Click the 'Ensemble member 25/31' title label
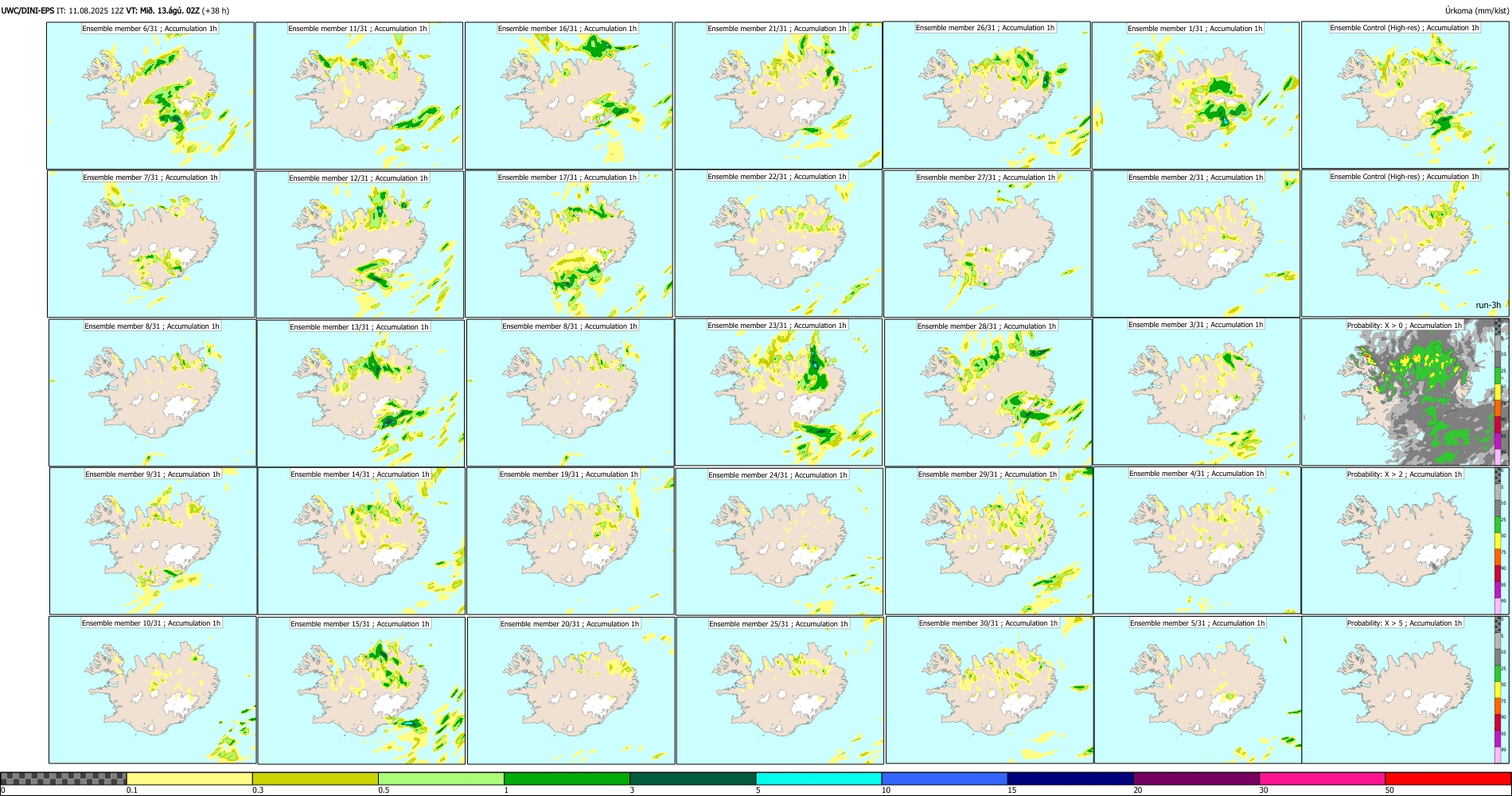1512x796 pixels. (x=778, y=624)
